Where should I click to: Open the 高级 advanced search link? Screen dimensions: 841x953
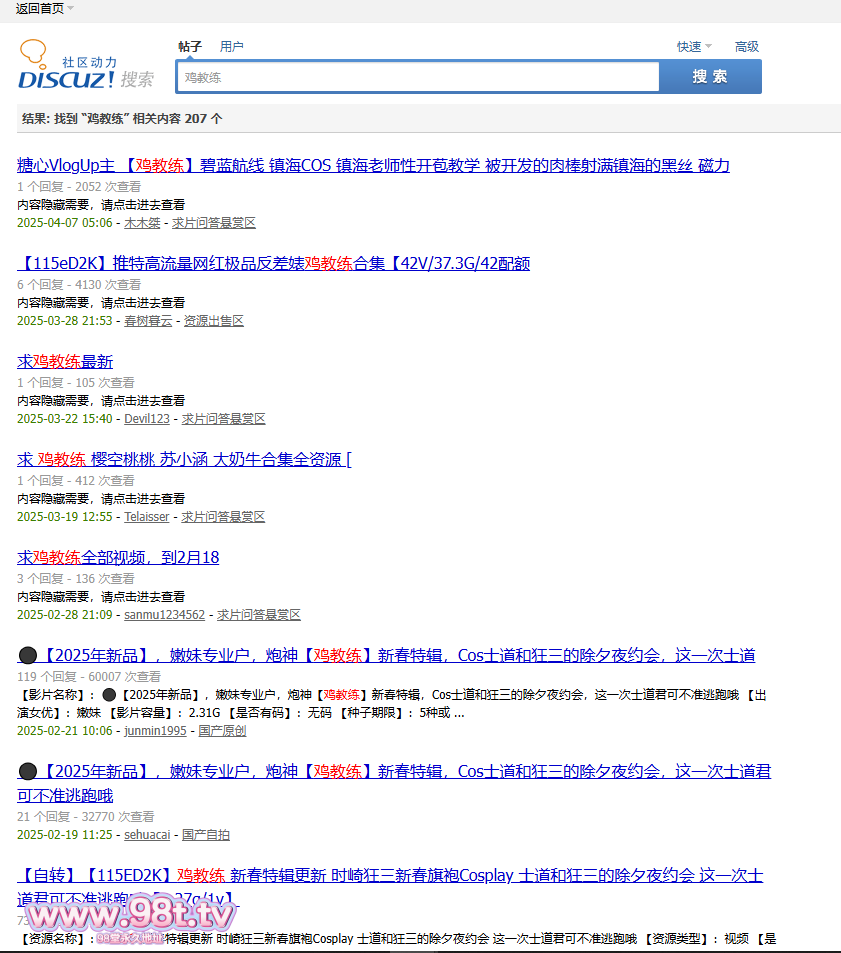click(x=747, y=46)
